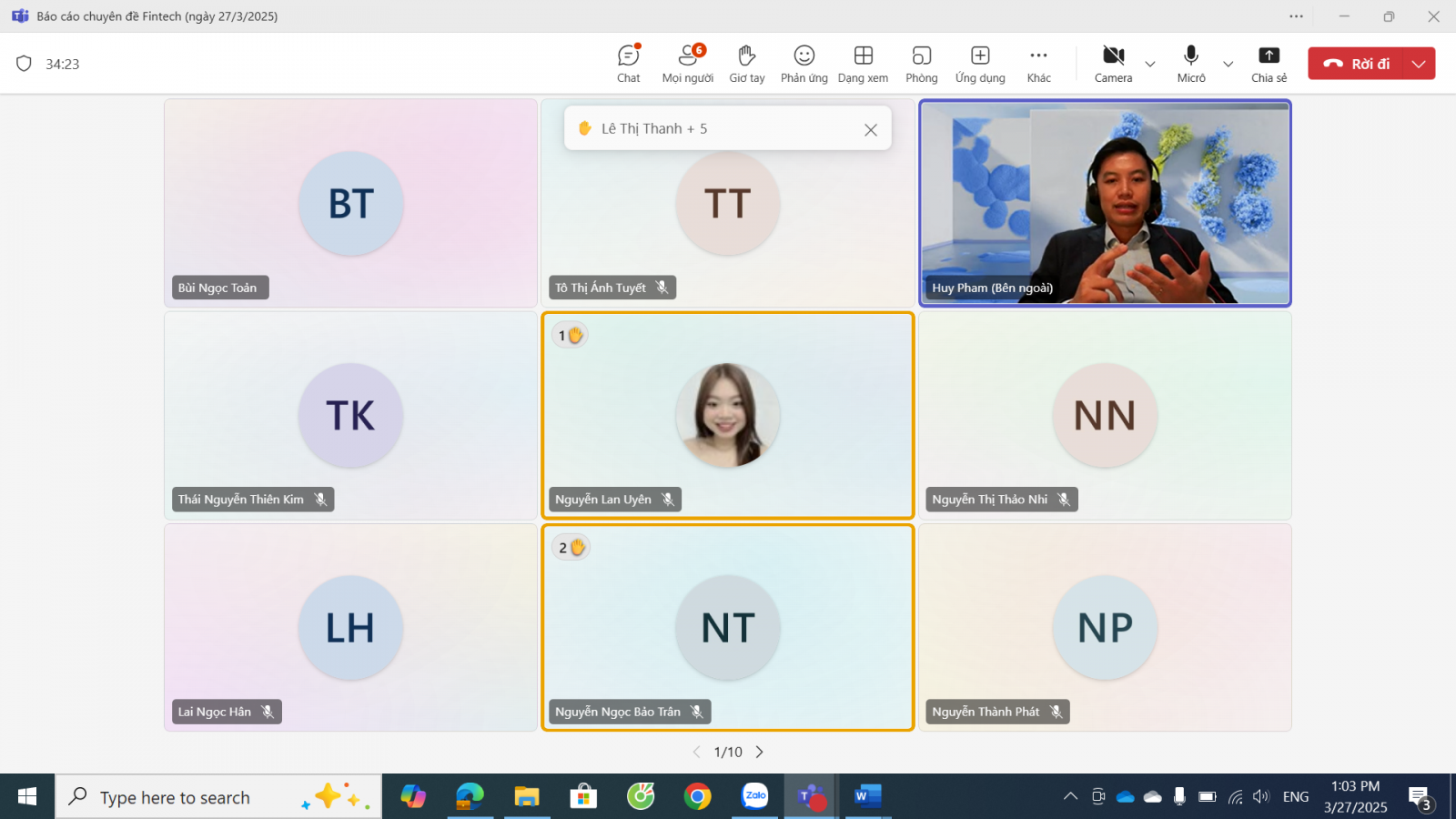Screen dimensions: 1456x819
Task: Select Huy Pham video tile
Action: (x=1105, y=203)
